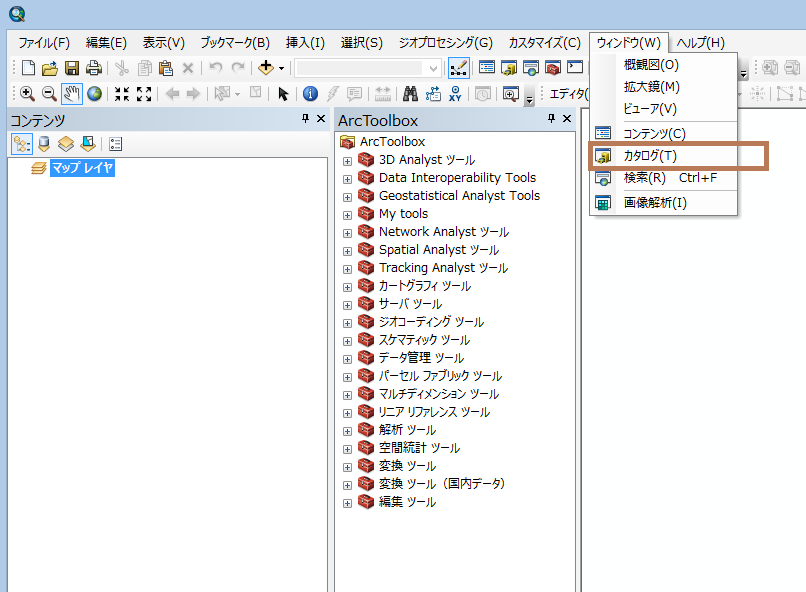Select the Zoom Out magnifier tool
806x592 pixels.
[x=49, y=94]
